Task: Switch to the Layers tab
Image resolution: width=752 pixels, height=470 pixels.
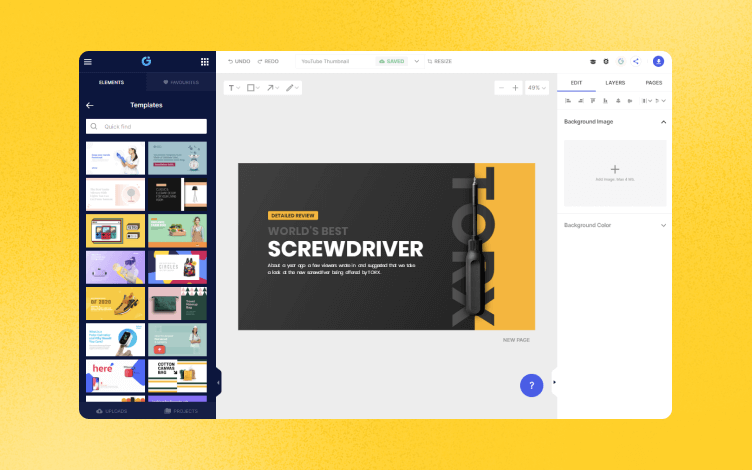Action: pyautogui.click(x=615, y=83)
